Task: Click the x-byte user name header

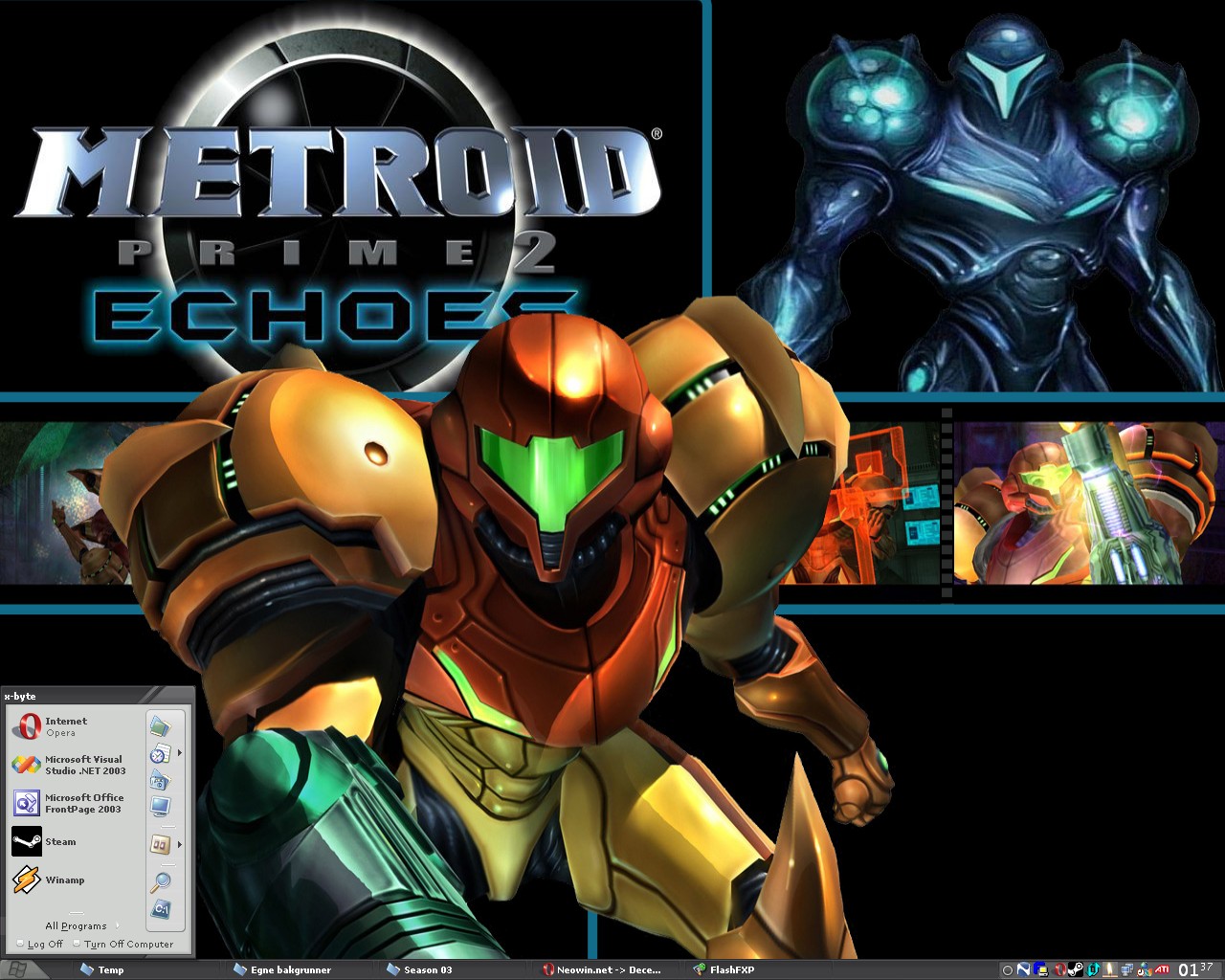Action: (x=20, y=696)
